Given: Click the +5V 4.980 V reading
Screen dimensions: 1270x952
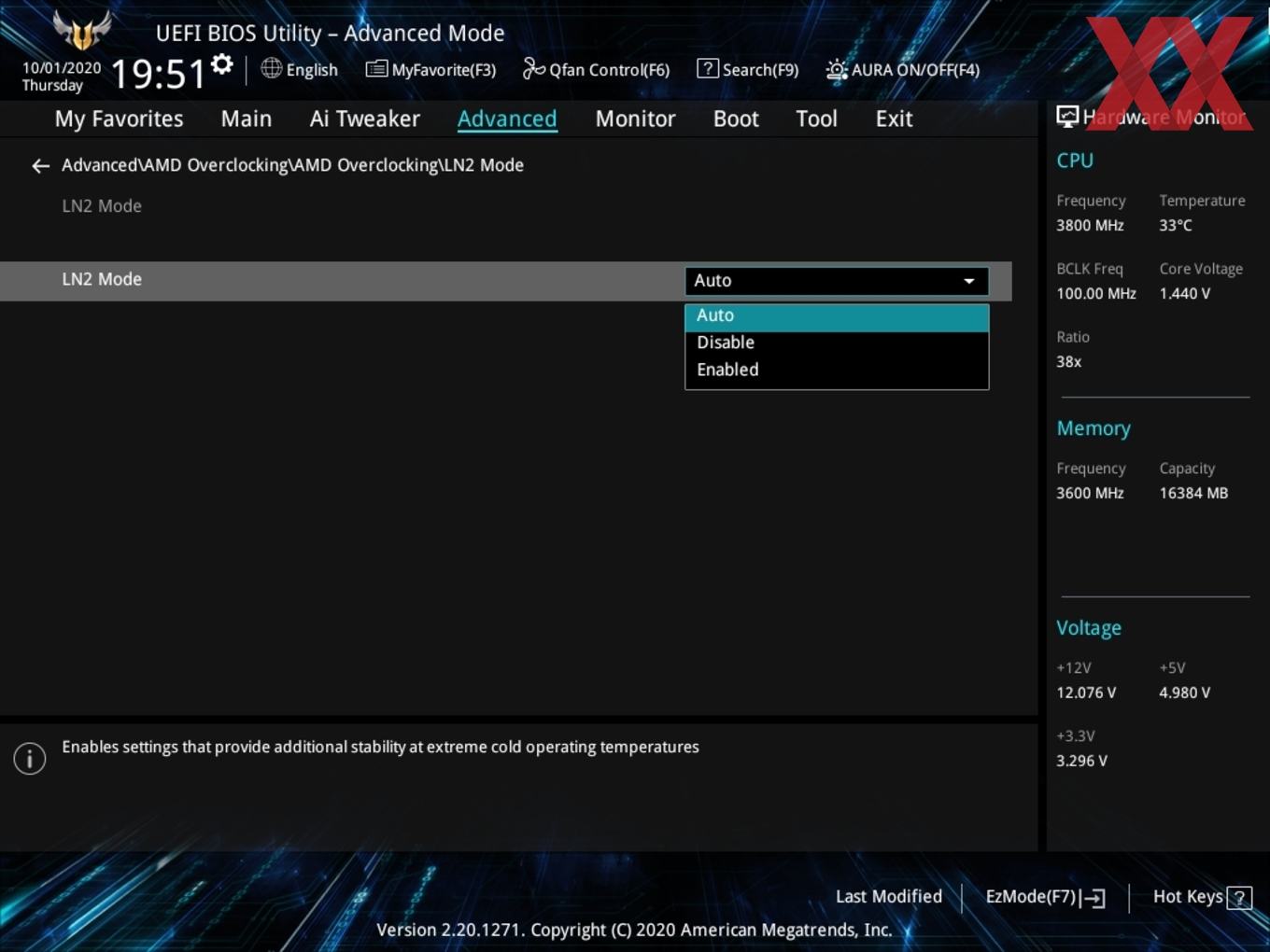Looking at the screenshot, I should pyautogui.click(x=1185, y=693).
